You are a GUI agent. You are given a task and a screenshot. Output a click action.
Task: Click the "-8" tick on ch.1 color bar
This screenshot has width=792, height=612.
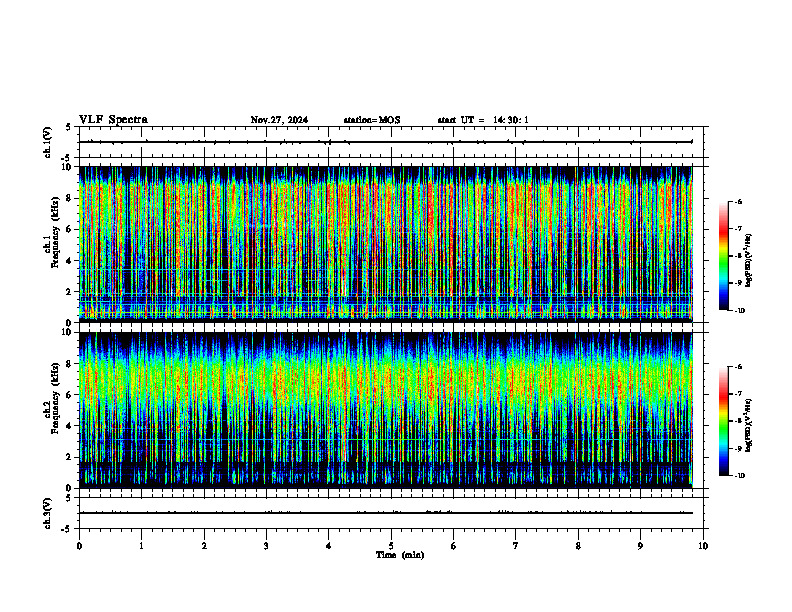click(738, 256)
